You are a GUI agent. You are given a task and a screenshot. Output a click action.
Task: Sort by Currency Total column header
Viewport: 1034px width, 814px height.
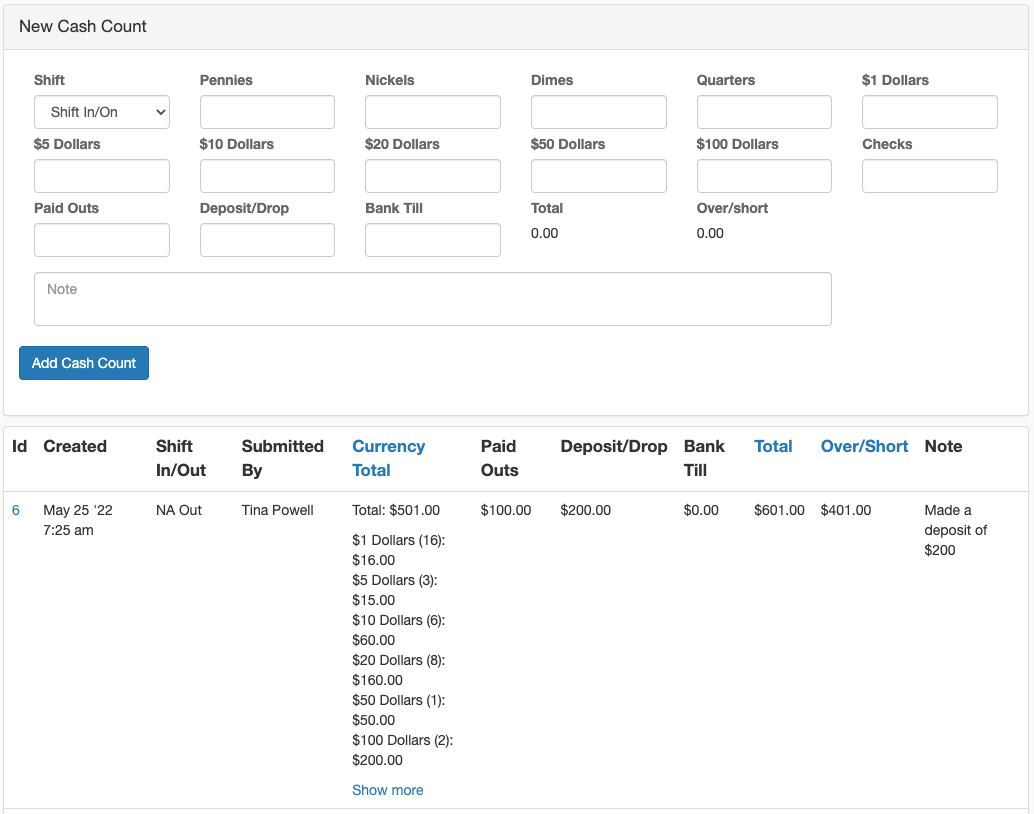point(388,458)
